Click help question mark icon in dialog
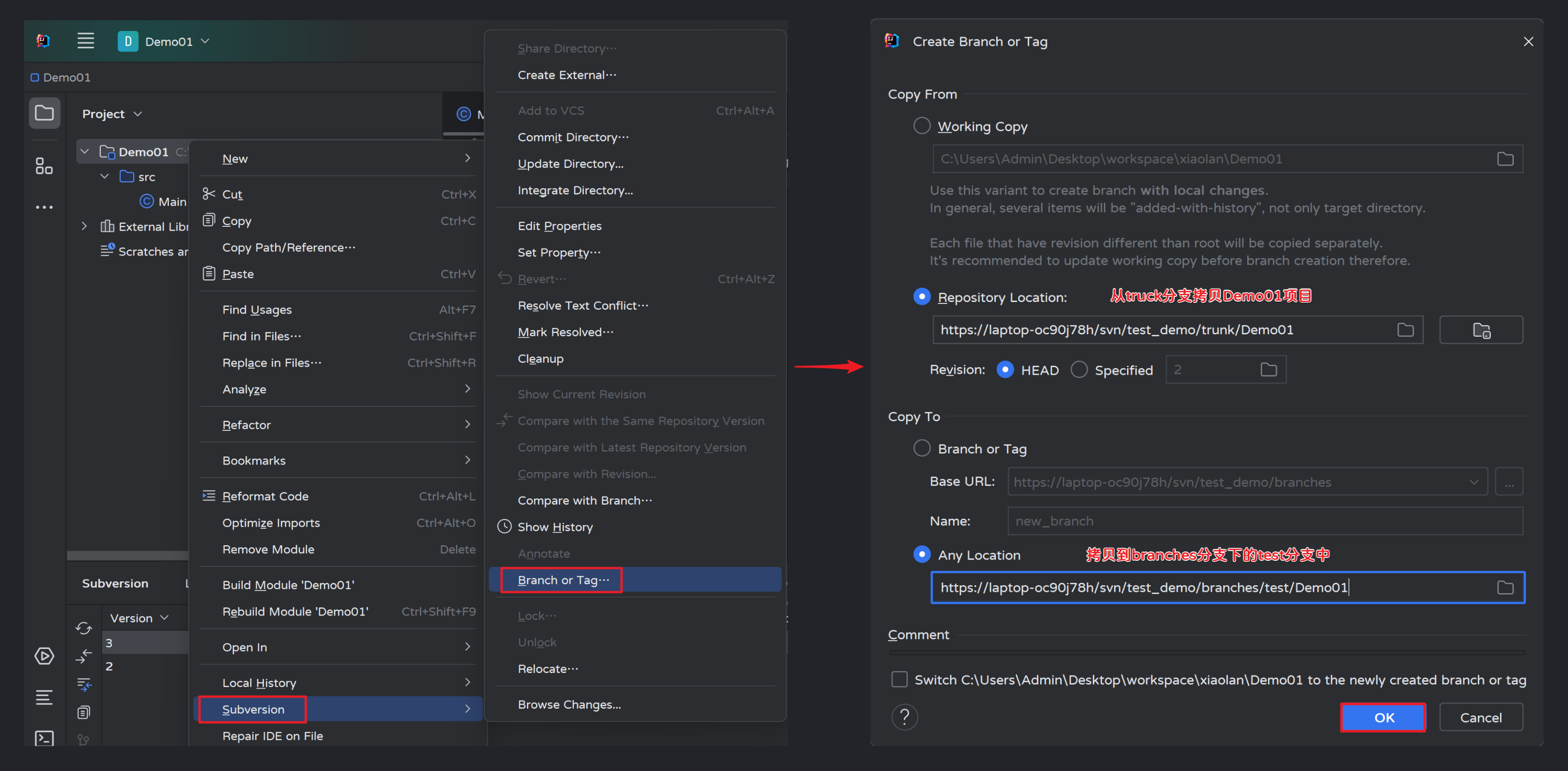The image size is (1568, 771). (905, 717)
